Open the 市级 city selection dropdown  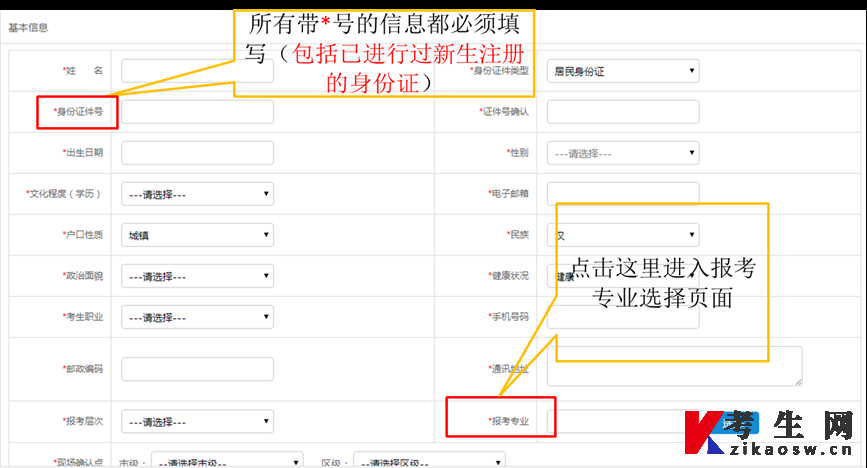227,460
